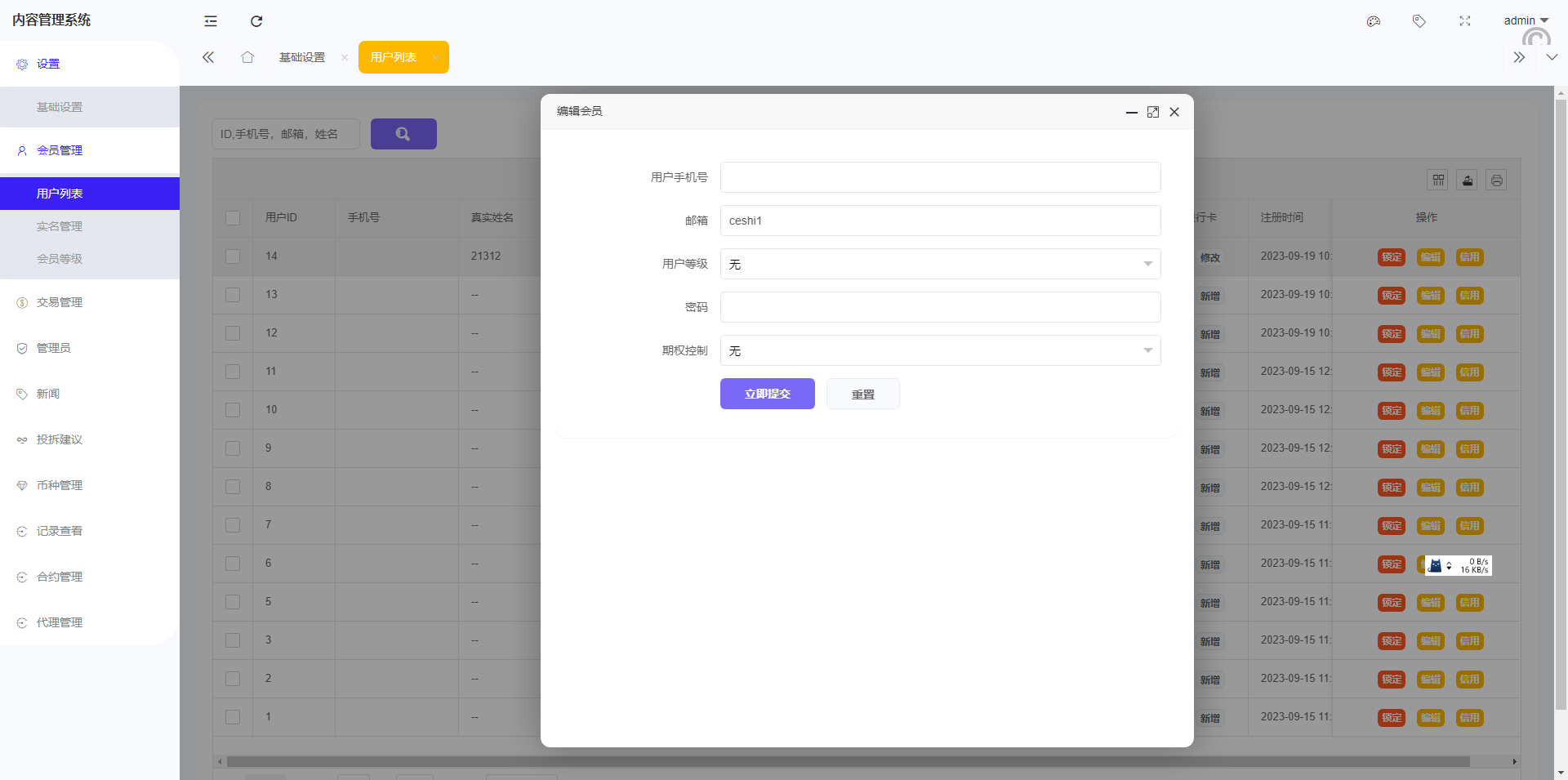This screenshot has height=780, width=1568.
Task: Switch to the 基础设置 tab
Action: pos(302,57)
